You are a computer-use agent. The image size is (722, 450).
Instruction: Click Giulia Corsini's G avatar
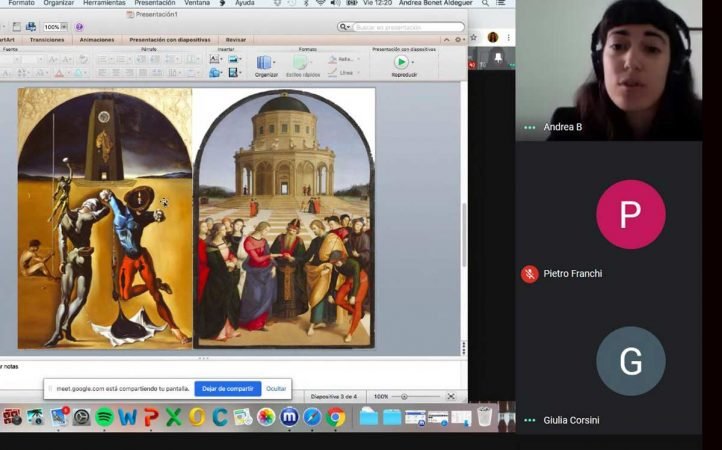pos(631,361)
